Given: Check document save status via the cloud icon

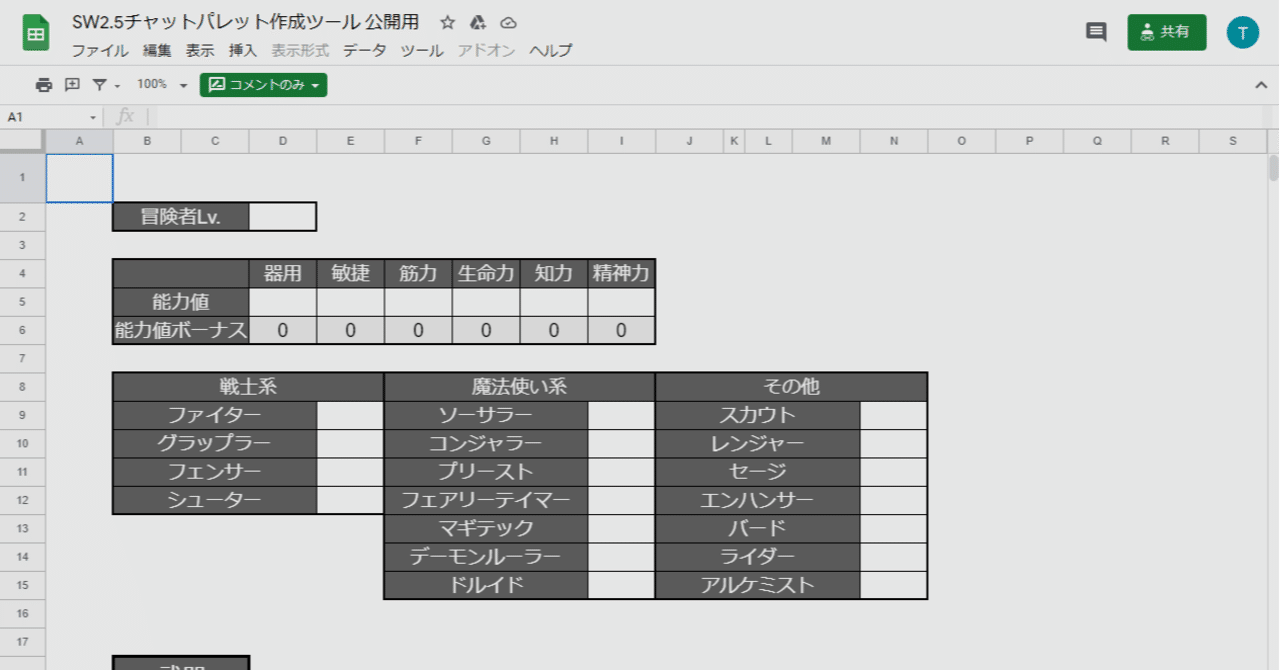Looking at the screenshot, I should pyautogui.click(x=508, y=22).
